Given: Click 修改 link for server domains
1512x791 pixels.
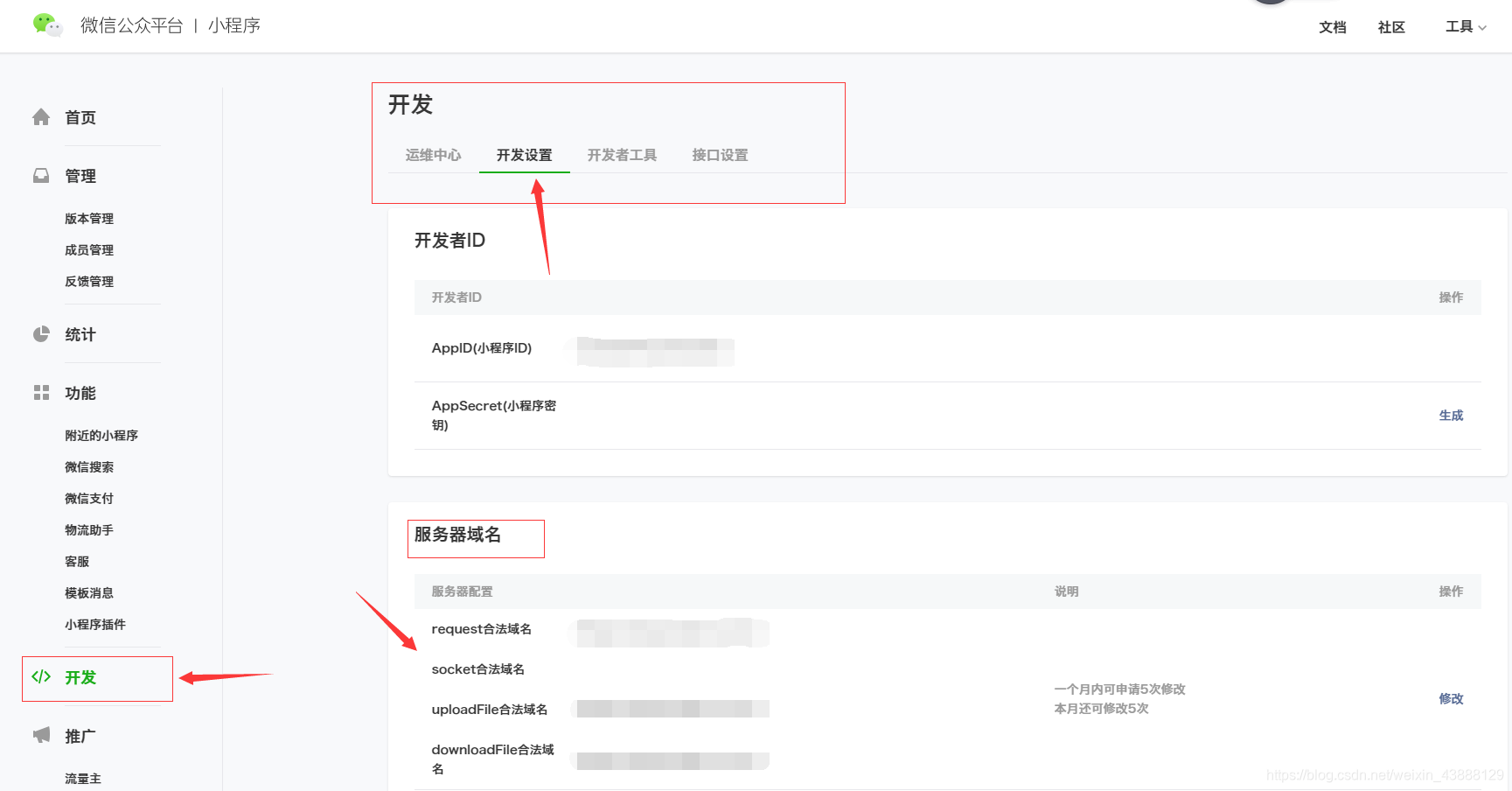Looking at the screenshot, I should 1451,698.
